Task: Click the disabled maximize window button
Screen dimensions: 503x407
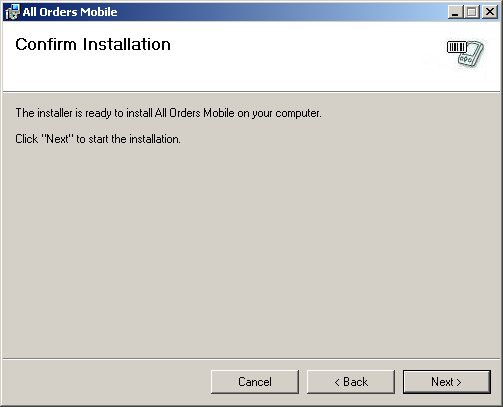Action: coord(472,12)
